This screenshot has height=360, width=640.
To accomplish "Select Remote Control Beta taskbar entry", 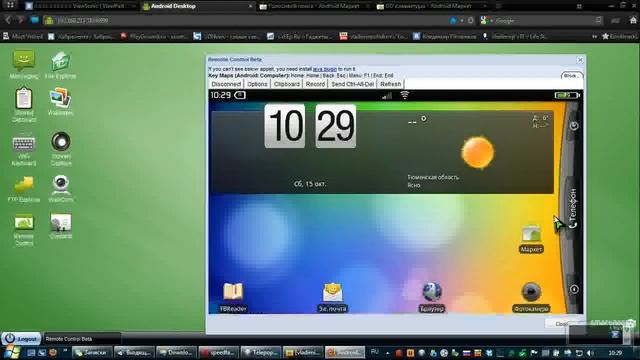I will tap(82, 339).
